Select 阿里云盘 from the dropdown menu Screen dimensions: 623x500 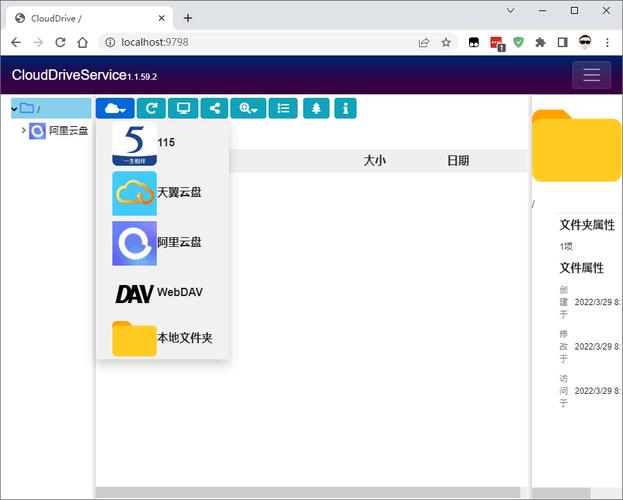pyautogui.click(x=162, y=243)
